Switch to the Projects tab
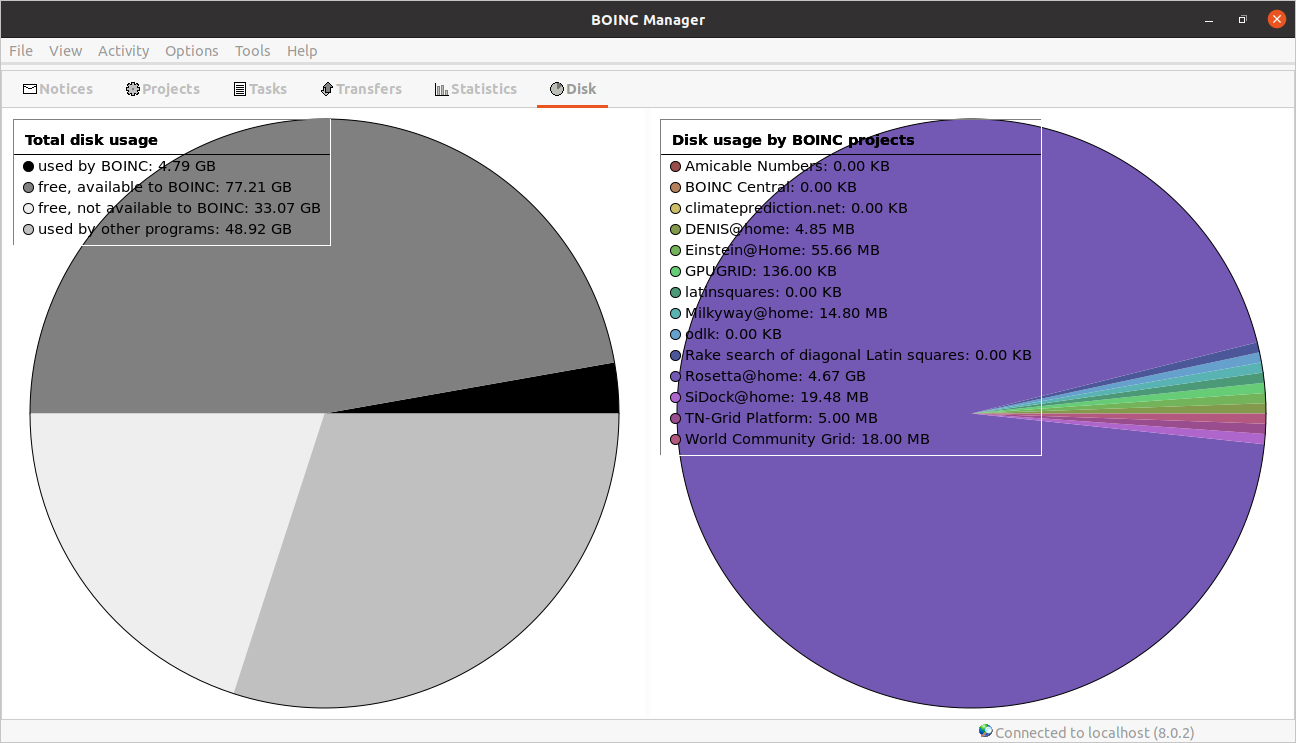The height and width of the screenshot is (743, 1296). tap(163, 89)
